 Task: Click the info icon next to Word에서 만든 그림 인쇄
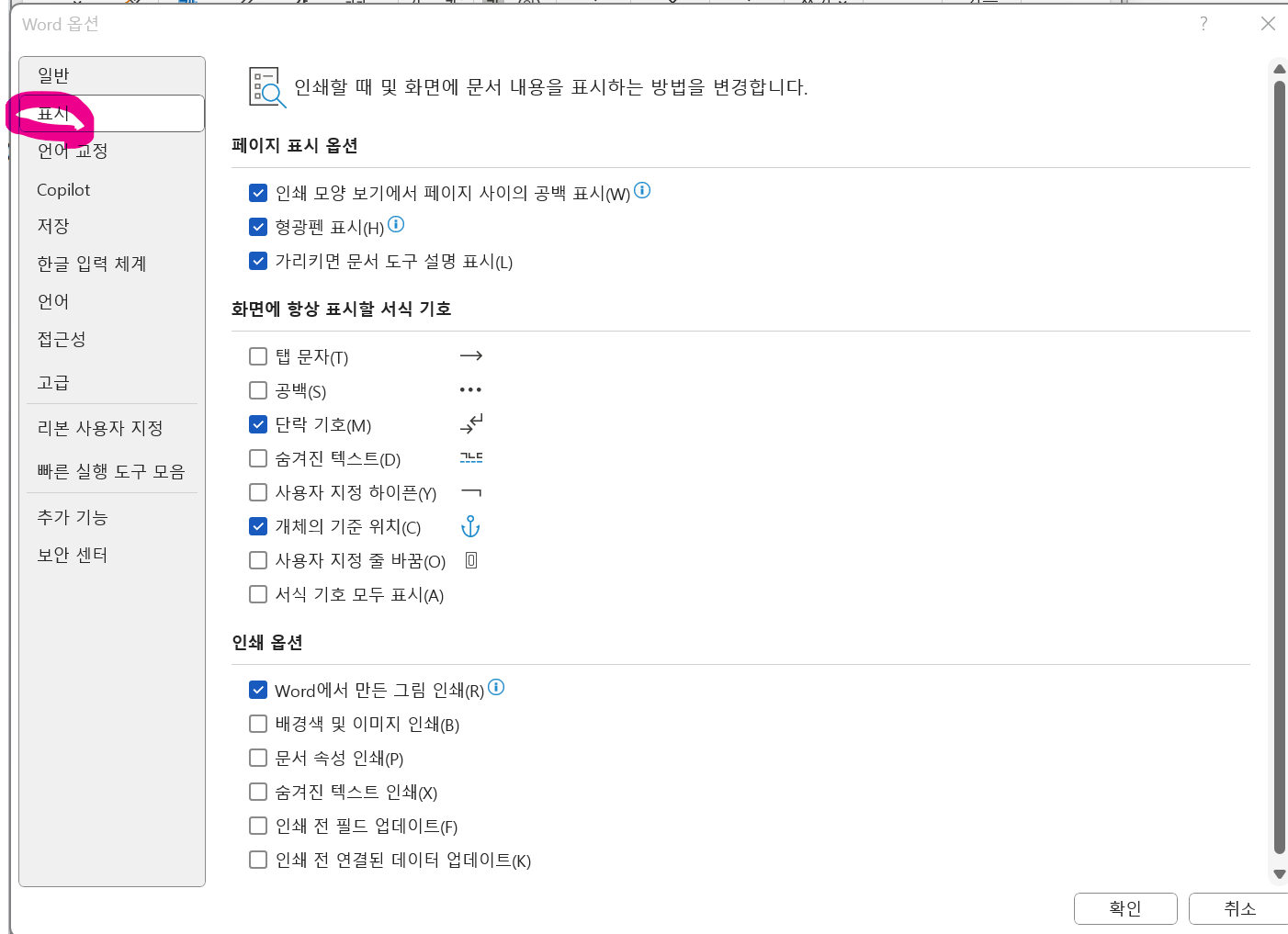tap(496, 687)
